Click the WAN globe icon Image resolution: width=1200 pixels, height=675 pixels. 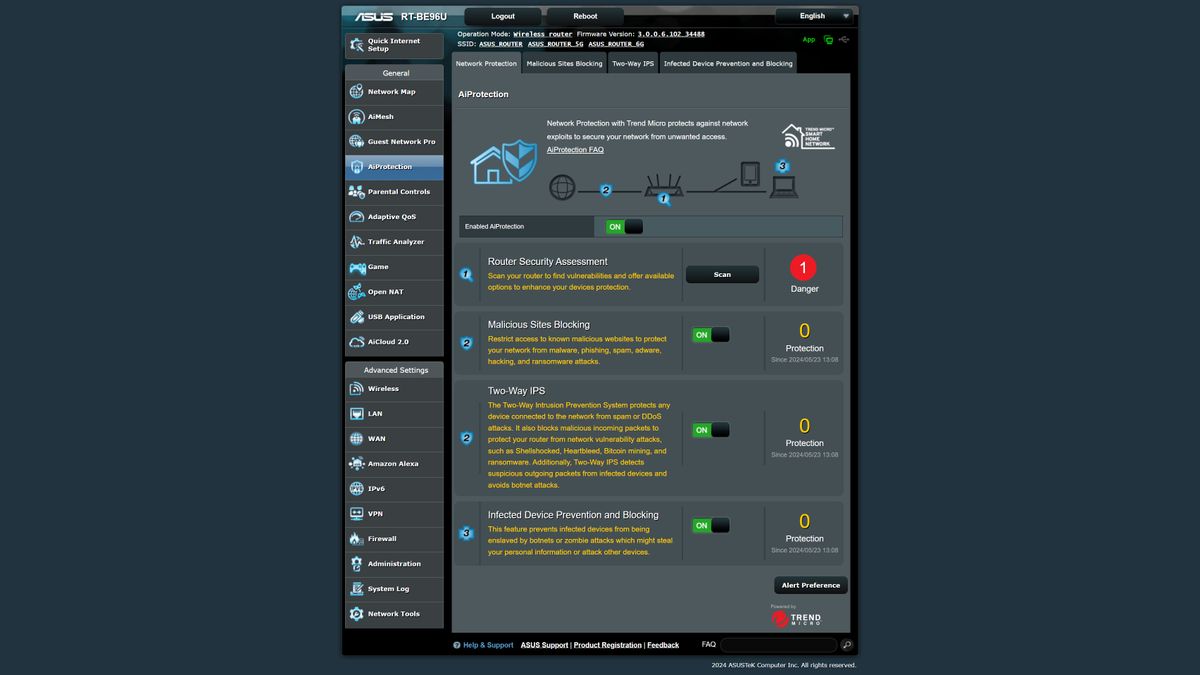(357, 439)
